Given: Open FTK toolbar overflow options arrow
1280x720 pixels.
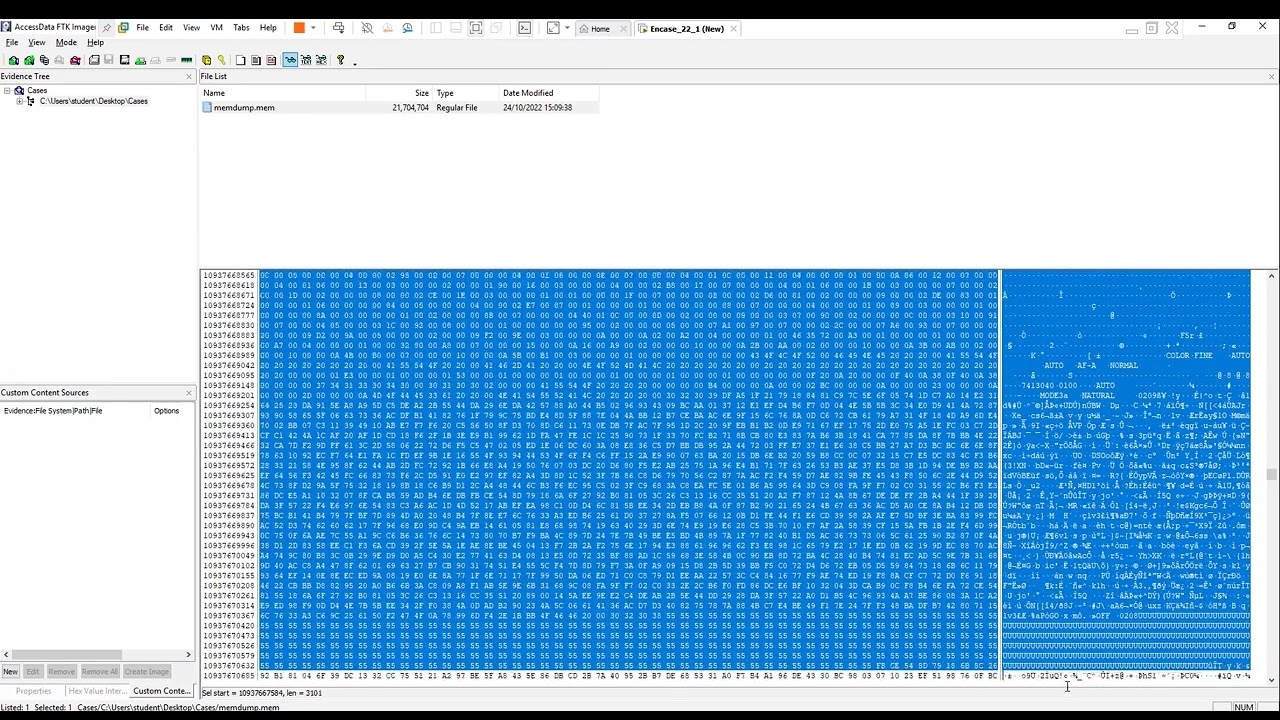Looking at the screenshot, I should click(355, 63).
